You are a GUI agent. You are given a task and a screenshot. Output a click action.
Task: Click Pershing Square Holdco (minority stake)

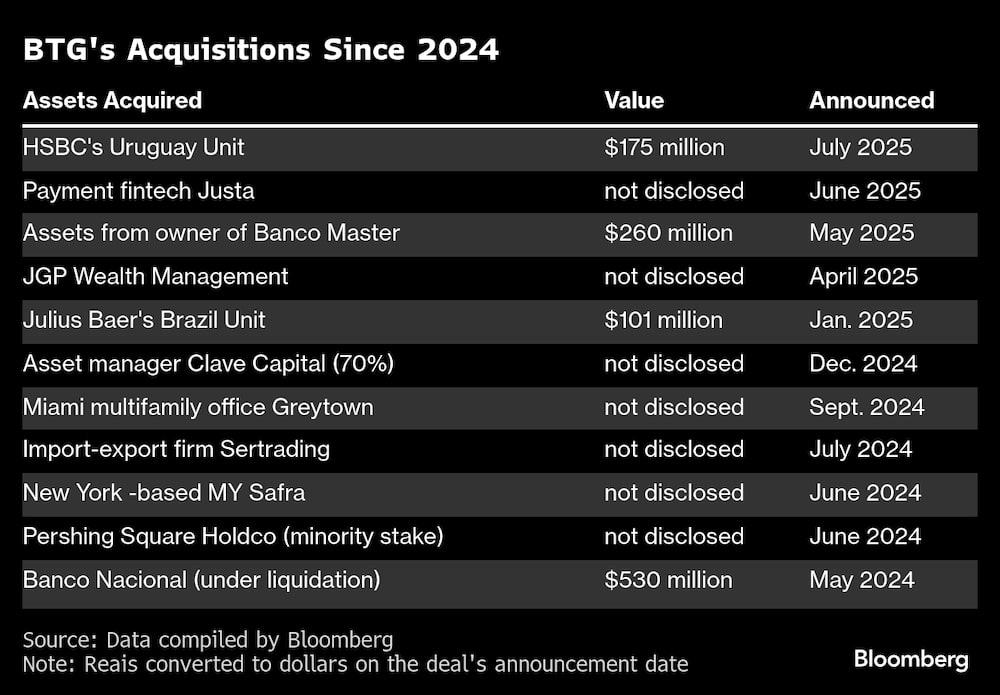tap(233, 536)
